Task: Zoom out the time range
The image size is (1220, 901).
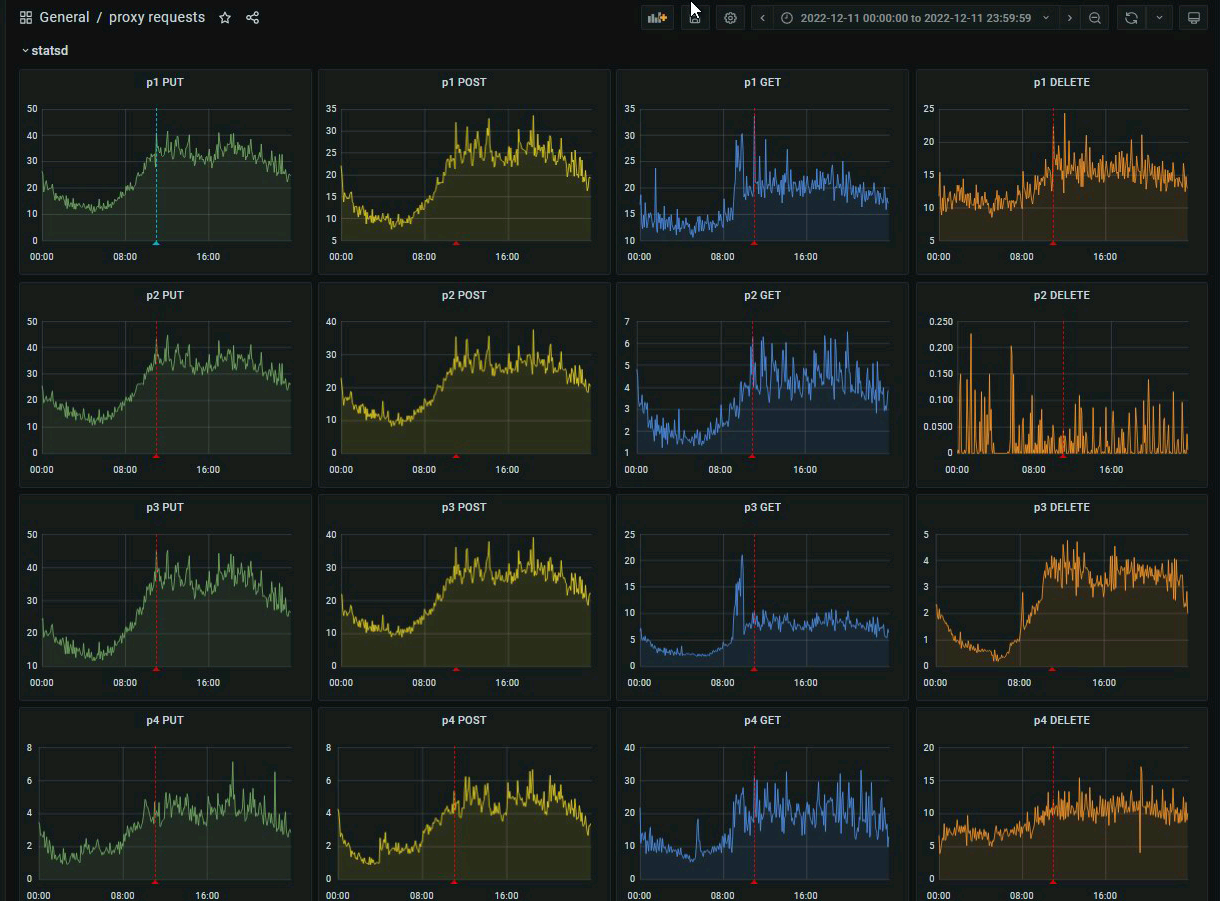Action: 1095,18
